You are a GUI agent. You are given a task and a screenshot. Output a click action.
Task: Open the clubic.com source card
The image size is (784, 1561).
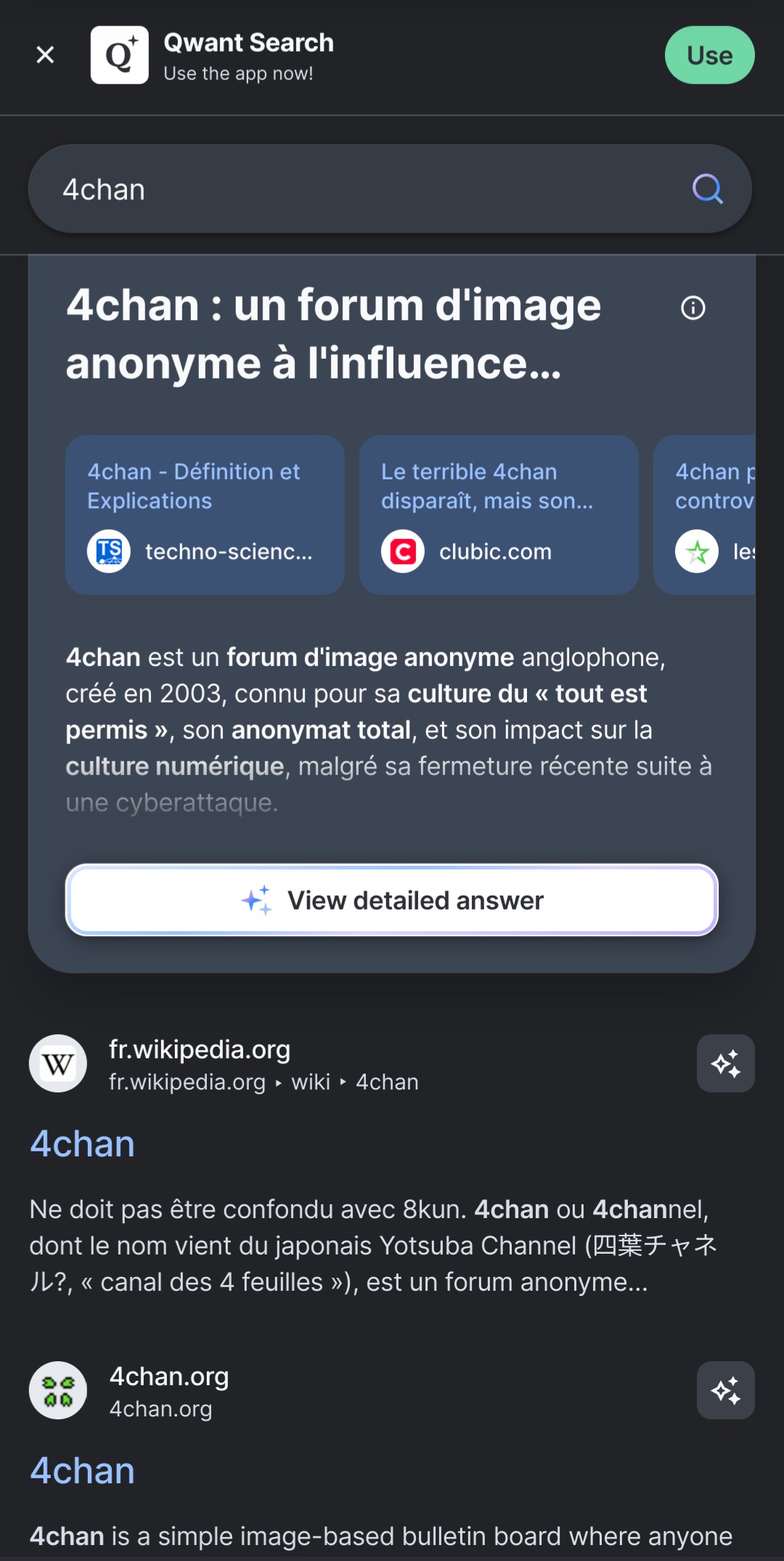(x=499, y=515)
